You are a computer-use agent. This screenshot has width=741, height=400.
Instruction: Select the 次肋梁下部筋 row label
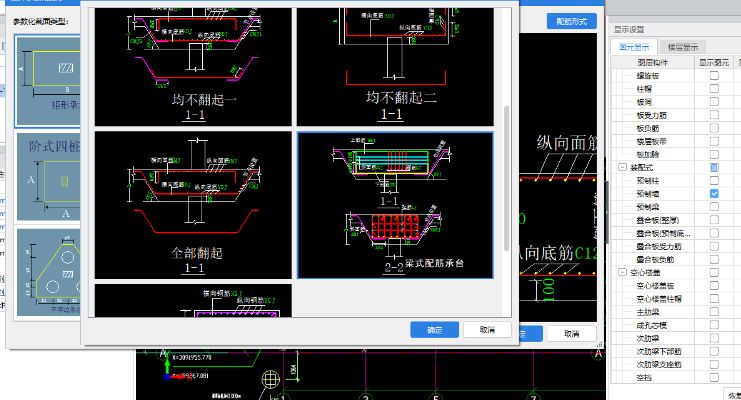click(x=659, y=351)
